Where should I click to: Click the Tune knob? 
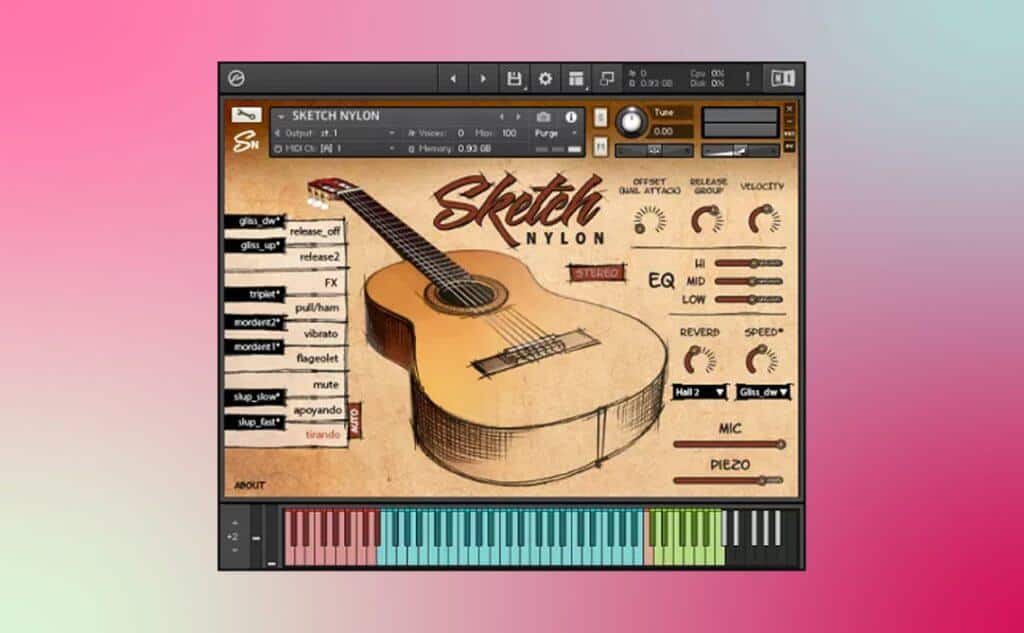pyautogui.click(x=630, y=121)
